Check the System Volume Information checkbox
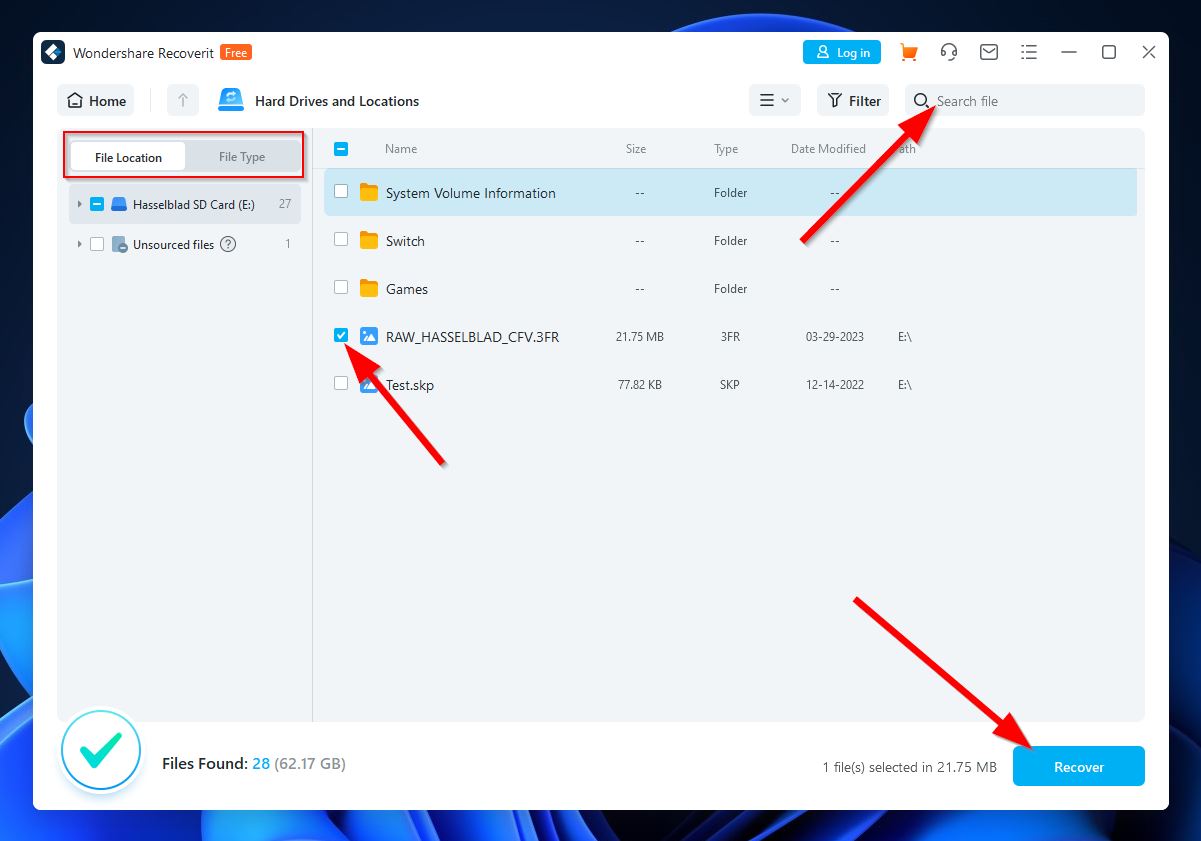Screen dimensions: 1201x841 click(x=341, y=191)
